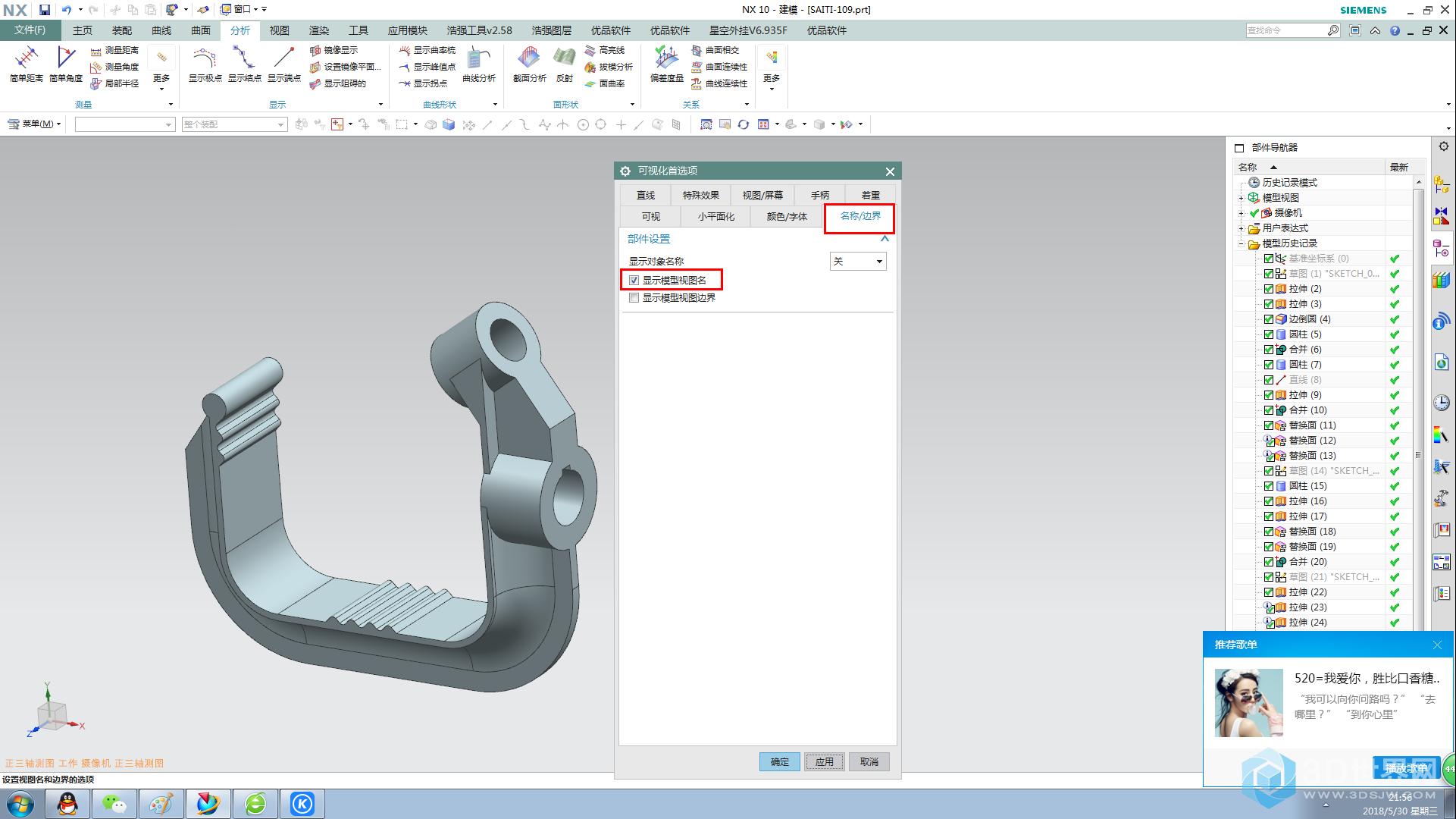Collapse the 模型历史记录 node
This screenshot has height=819, width=1456.
[x=1242, y=243]
